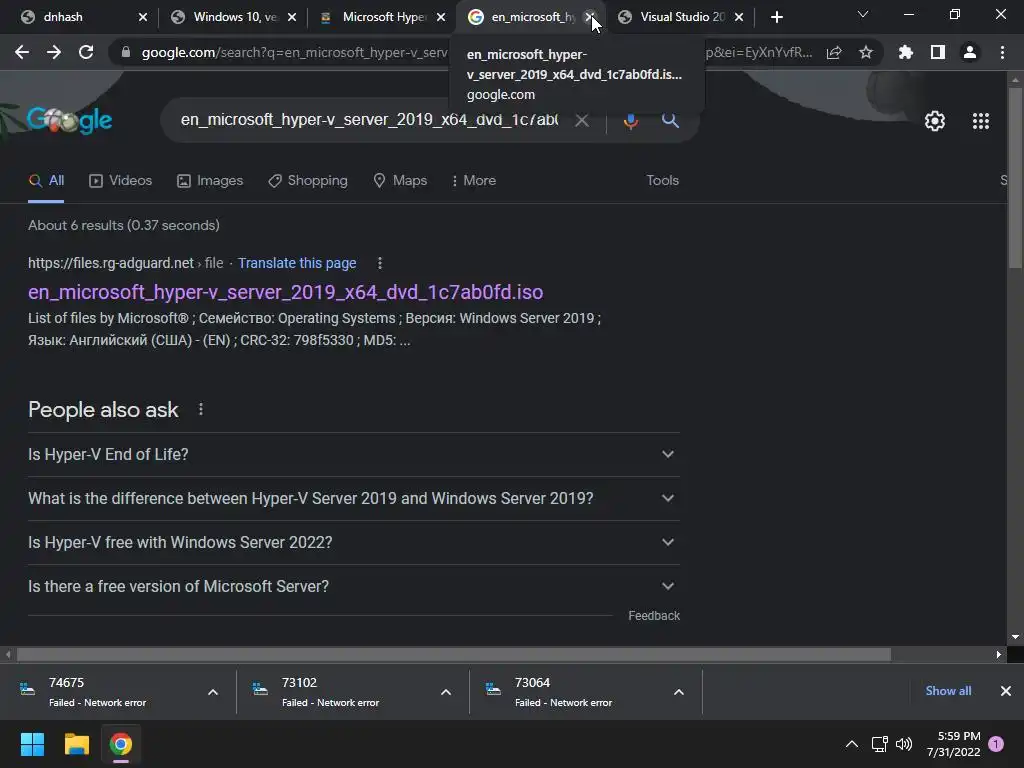Show hidden system tray icons
This screenshot has height=768, width=1024.
tap(852, 744)
